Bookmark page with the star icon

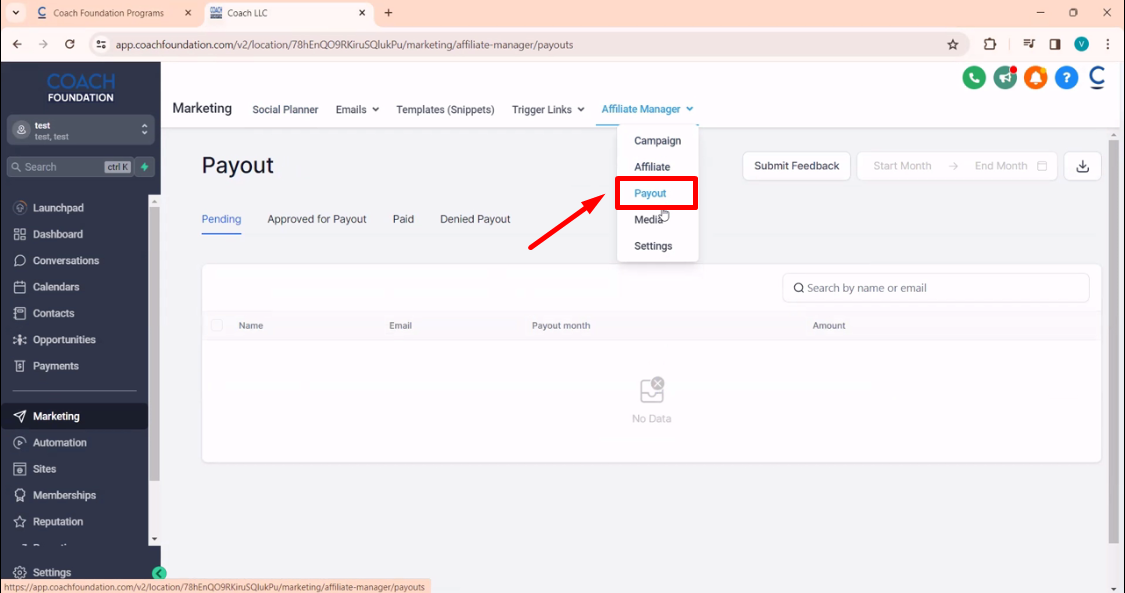953,44
